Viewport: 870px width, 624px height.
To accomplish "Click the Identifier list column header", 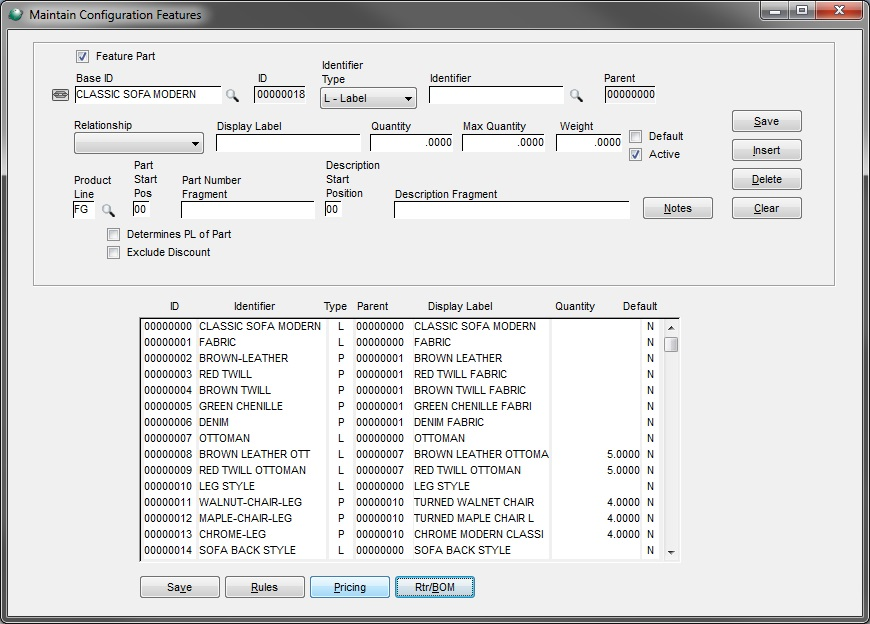I will click(254, 306).
